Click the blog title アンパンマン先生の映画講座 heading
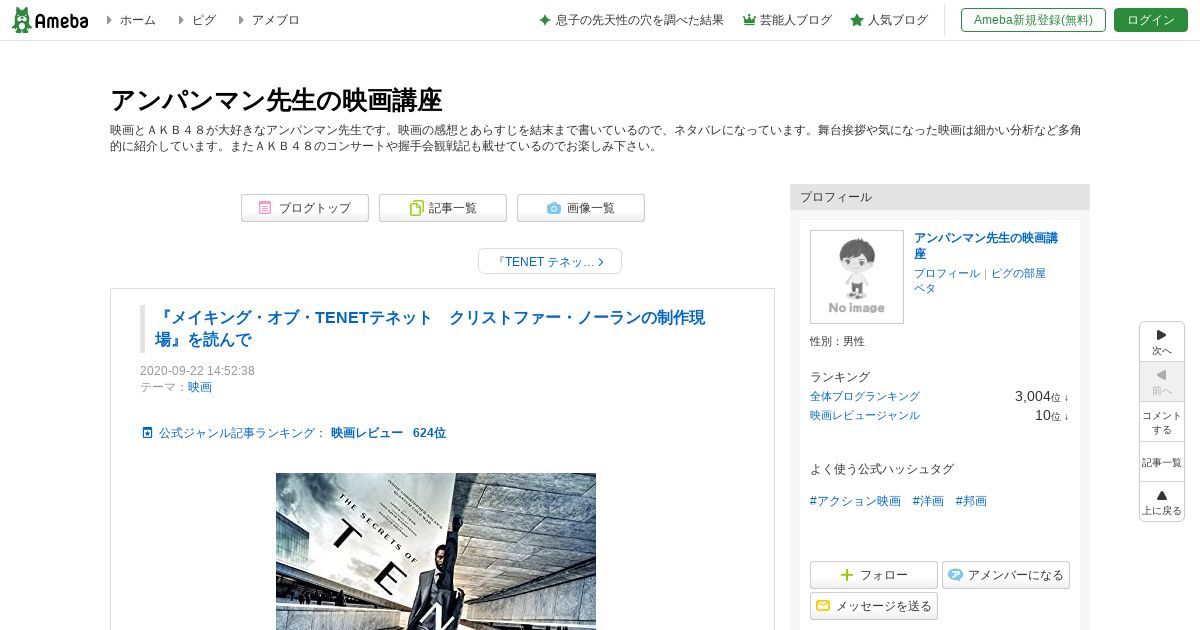This screenshot has height=630, width=1200. 276,100
